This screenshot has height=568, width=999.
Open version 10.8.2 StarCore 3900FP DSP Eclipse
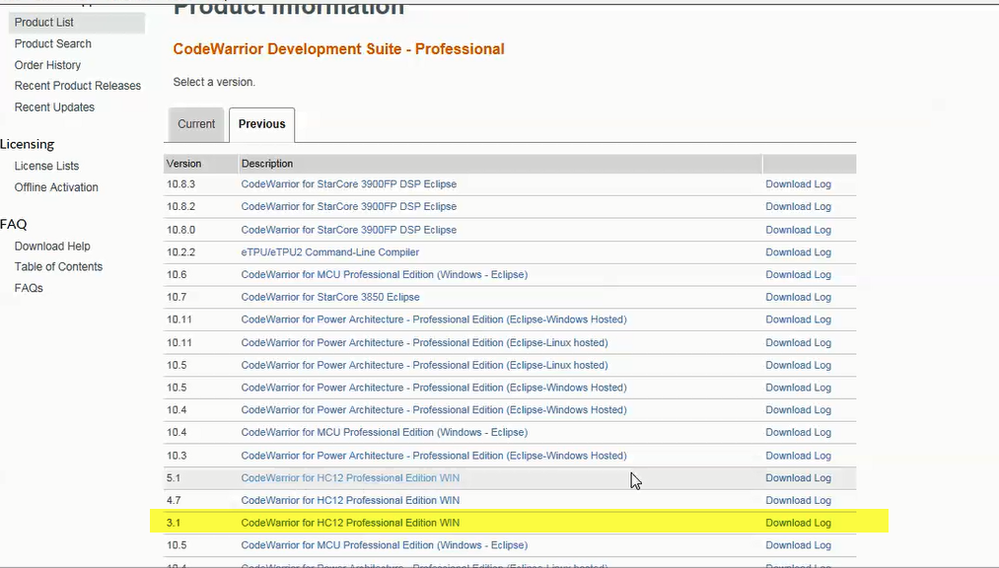pos(349,206)
